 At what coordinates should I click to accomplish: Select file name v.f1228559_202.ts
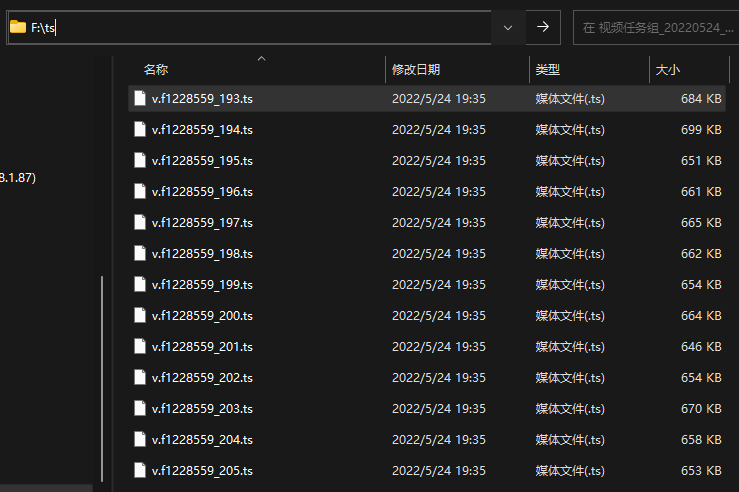[202, 377]
